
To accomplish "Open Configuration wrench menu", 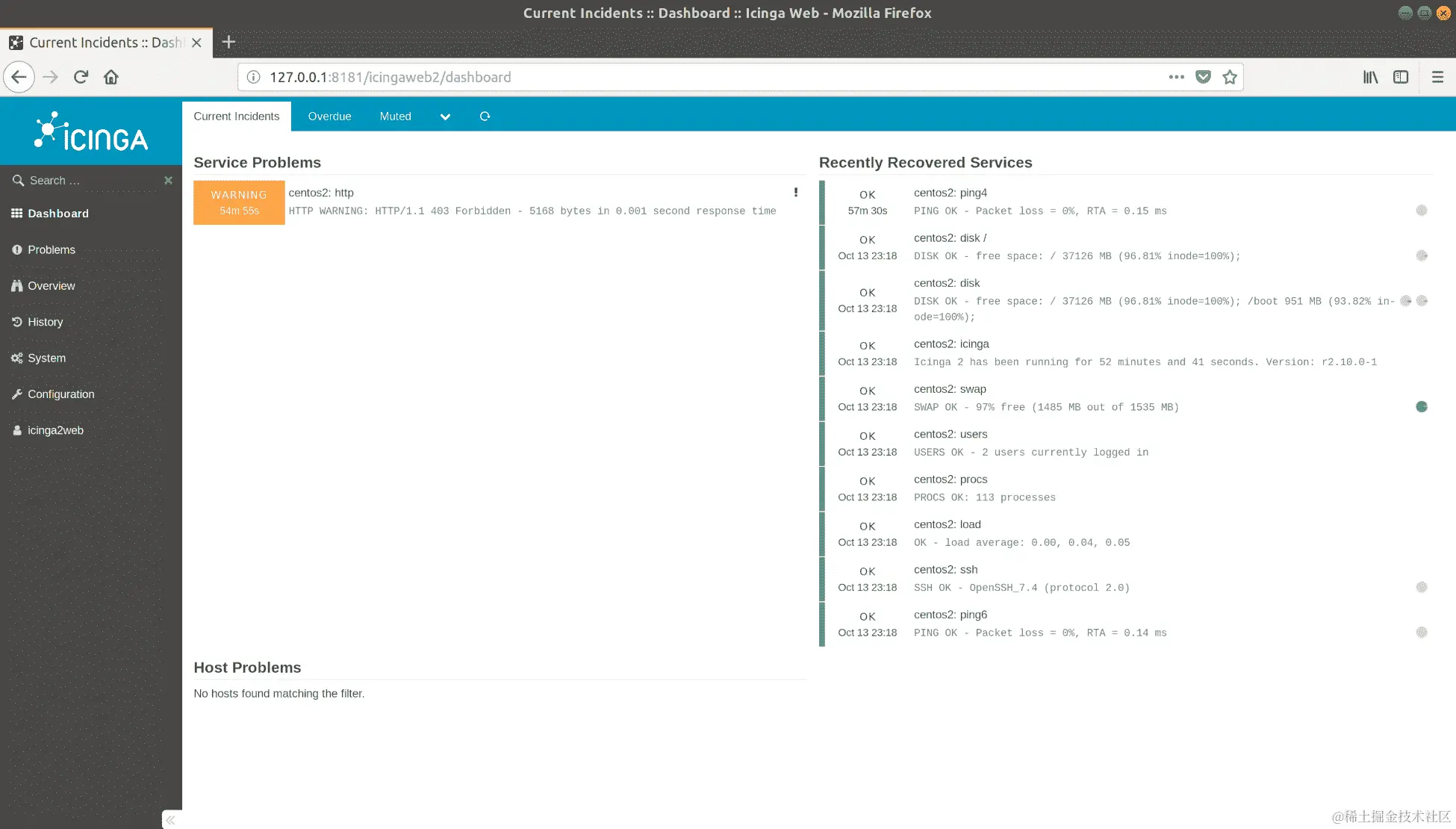I will tap(60, 394).
